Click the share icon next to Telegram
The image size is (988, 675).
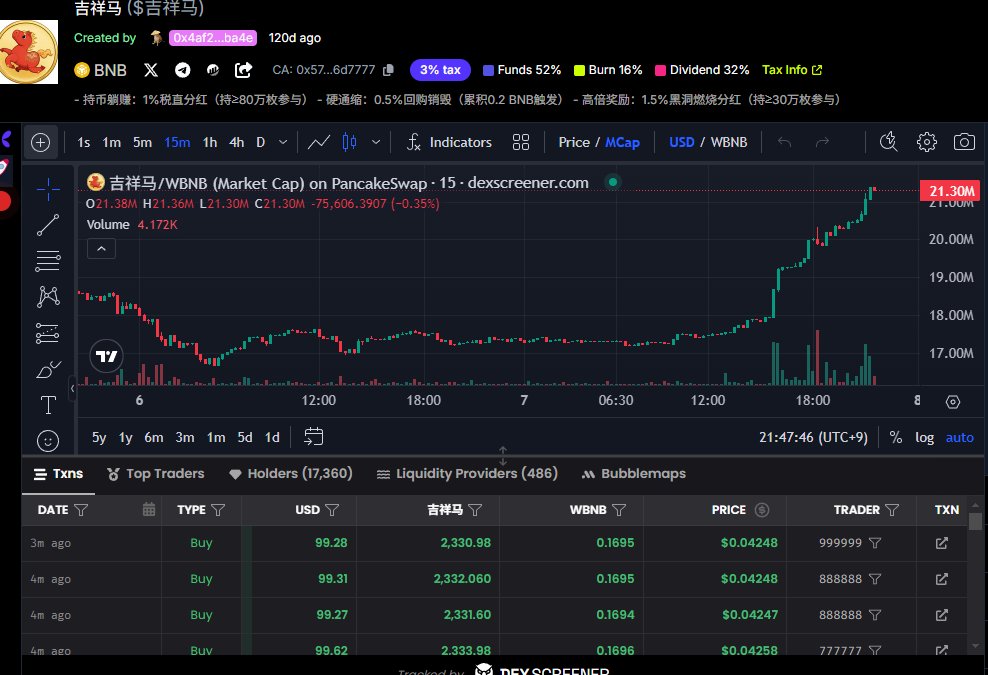[x=243, y=70]
